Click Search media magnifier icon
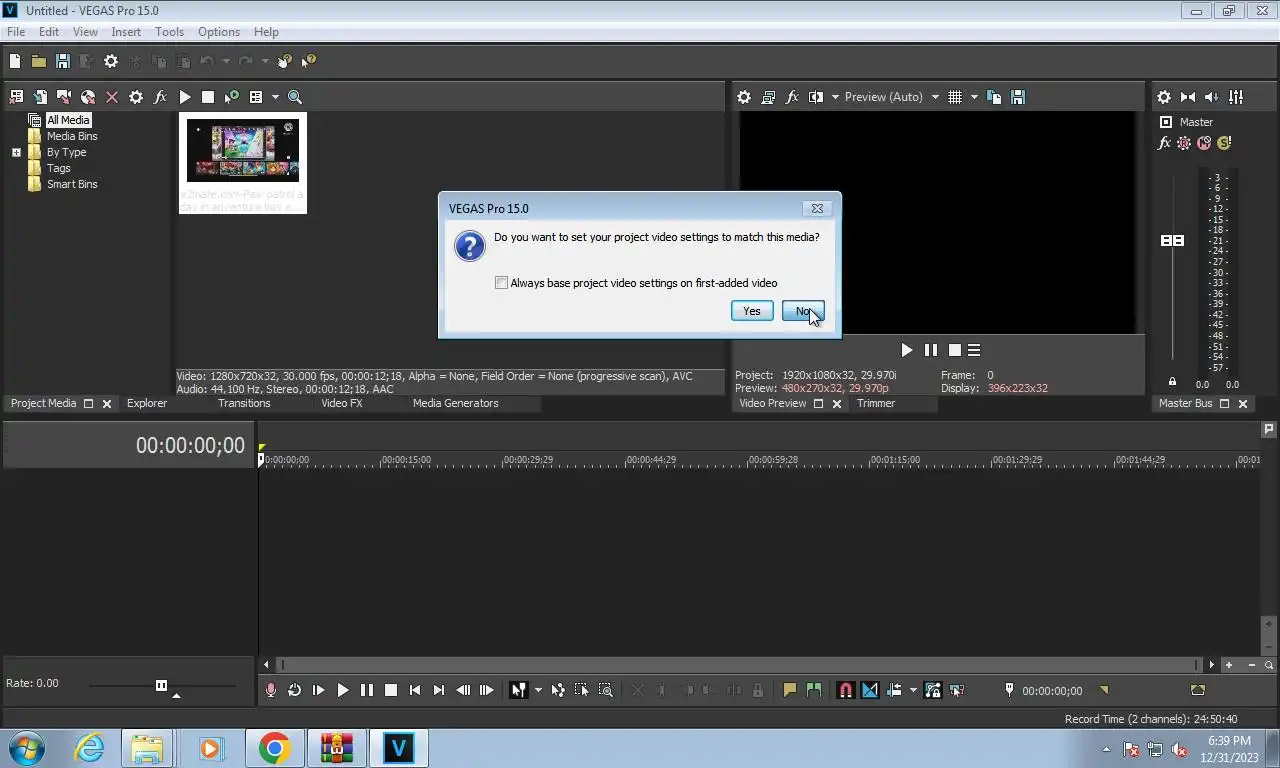 295,97
